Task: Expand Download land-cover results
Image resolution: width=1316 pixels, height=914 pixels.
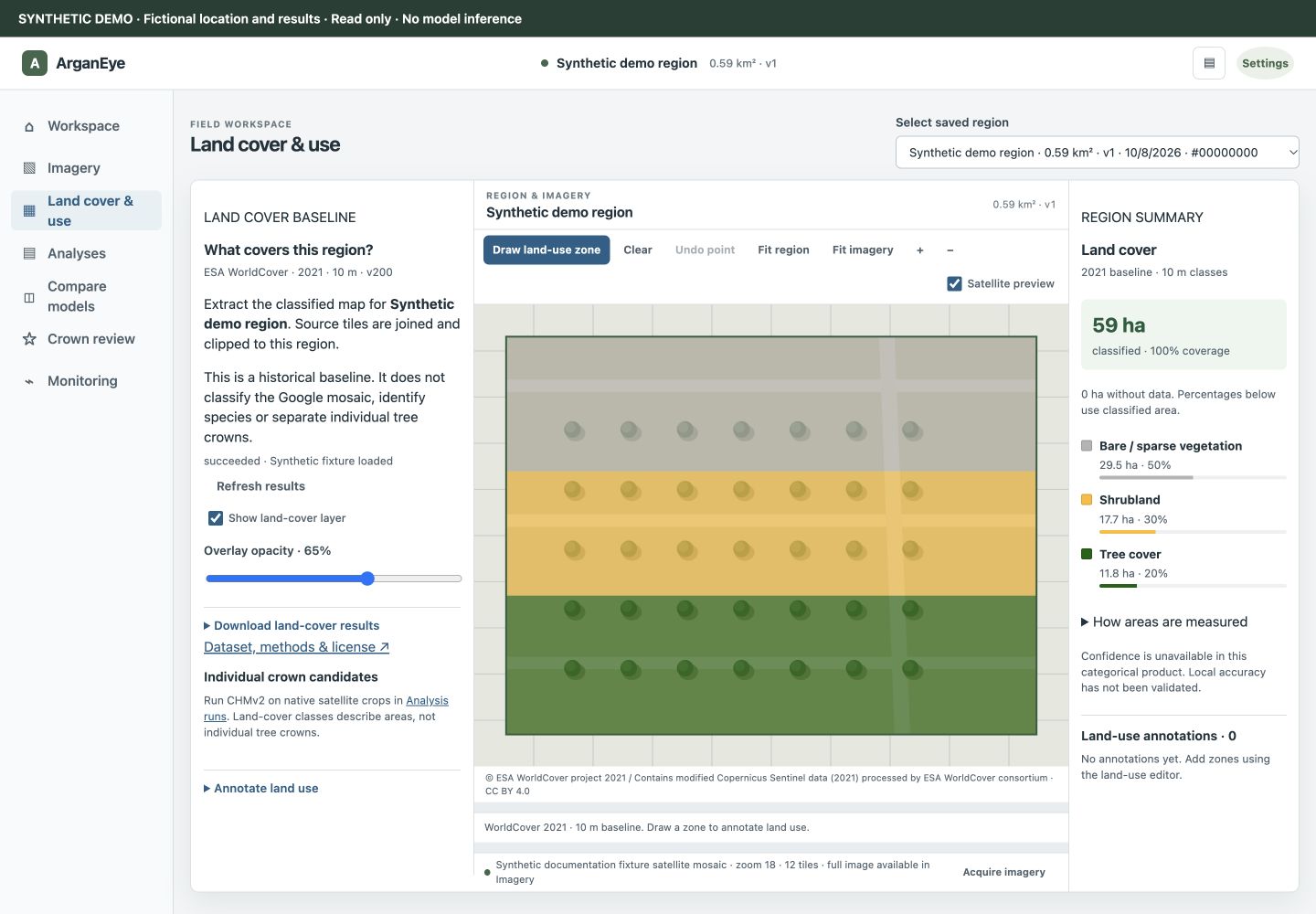Action: click(x=292, y=626)
